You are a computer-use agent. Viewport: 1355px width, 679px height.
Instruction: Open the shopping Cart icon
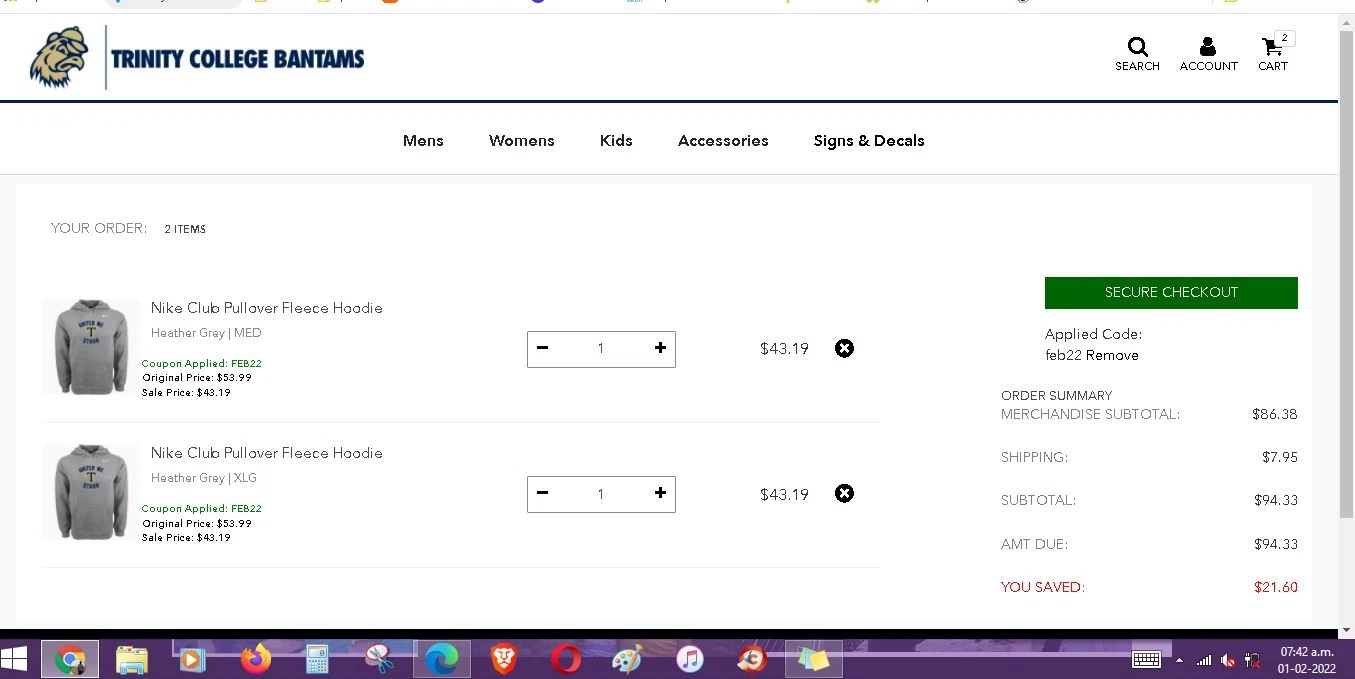coord(1273,54)
